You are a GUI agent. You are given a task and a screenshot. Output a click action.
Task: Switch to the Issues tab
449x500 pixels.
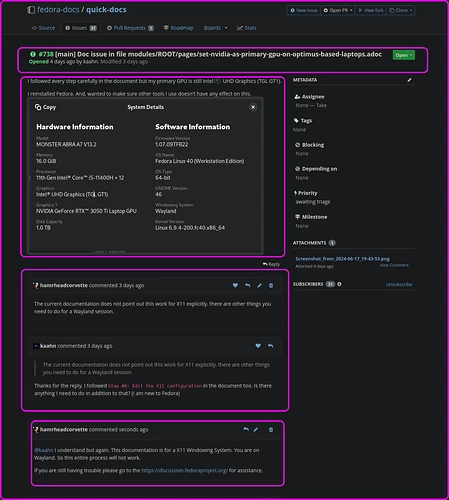pyautogui.click(x=81, y=28)
